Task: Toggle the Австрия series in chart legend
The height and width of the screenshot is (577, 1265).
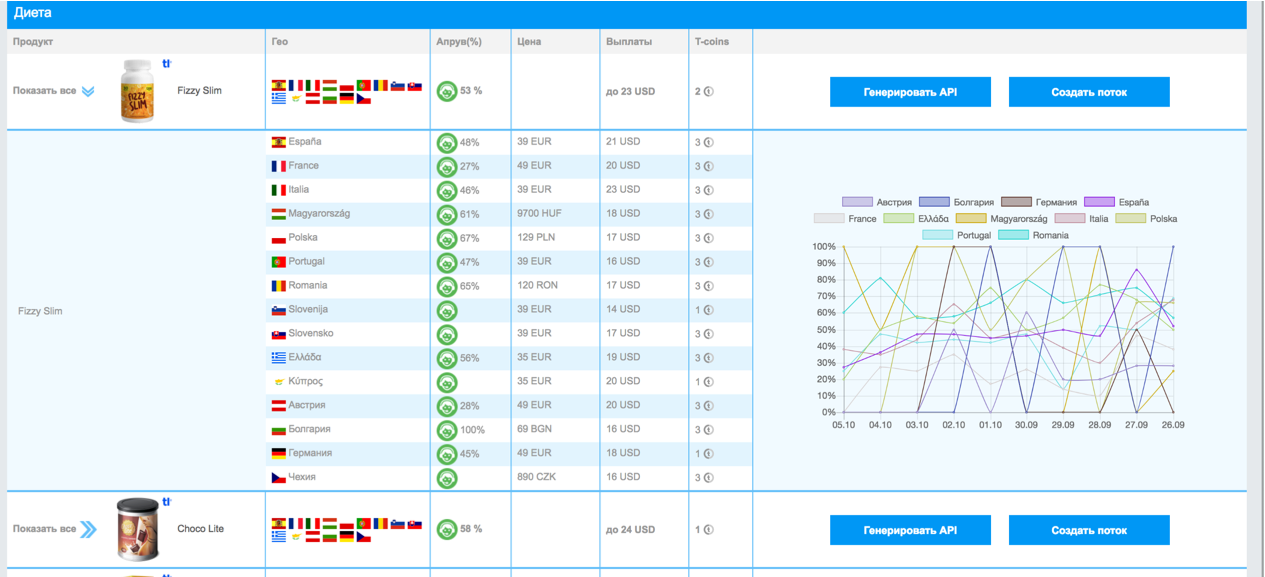Action: tap(877, 202)
